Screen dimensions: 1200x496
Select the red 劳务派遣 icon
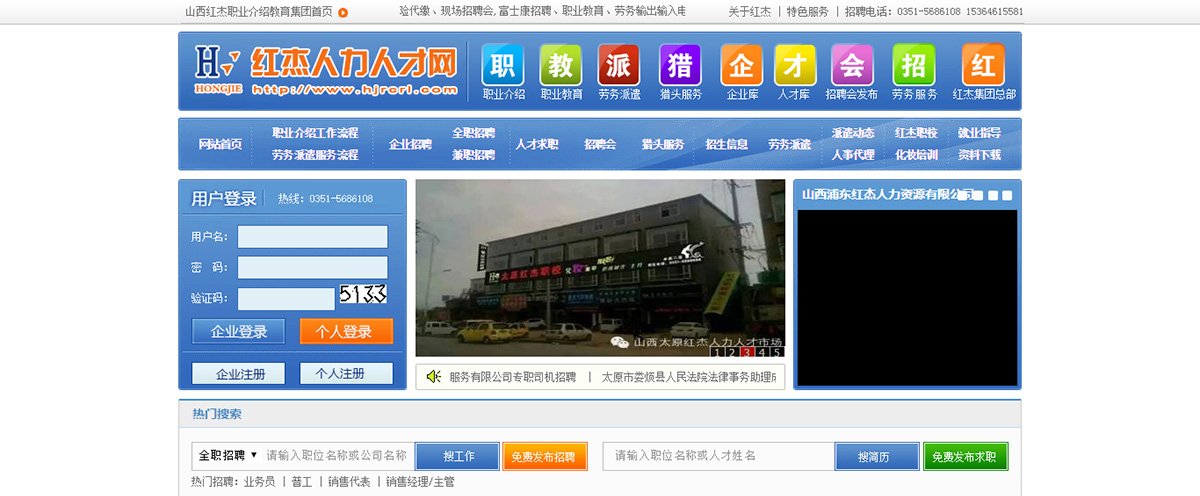tap(619, 66)
